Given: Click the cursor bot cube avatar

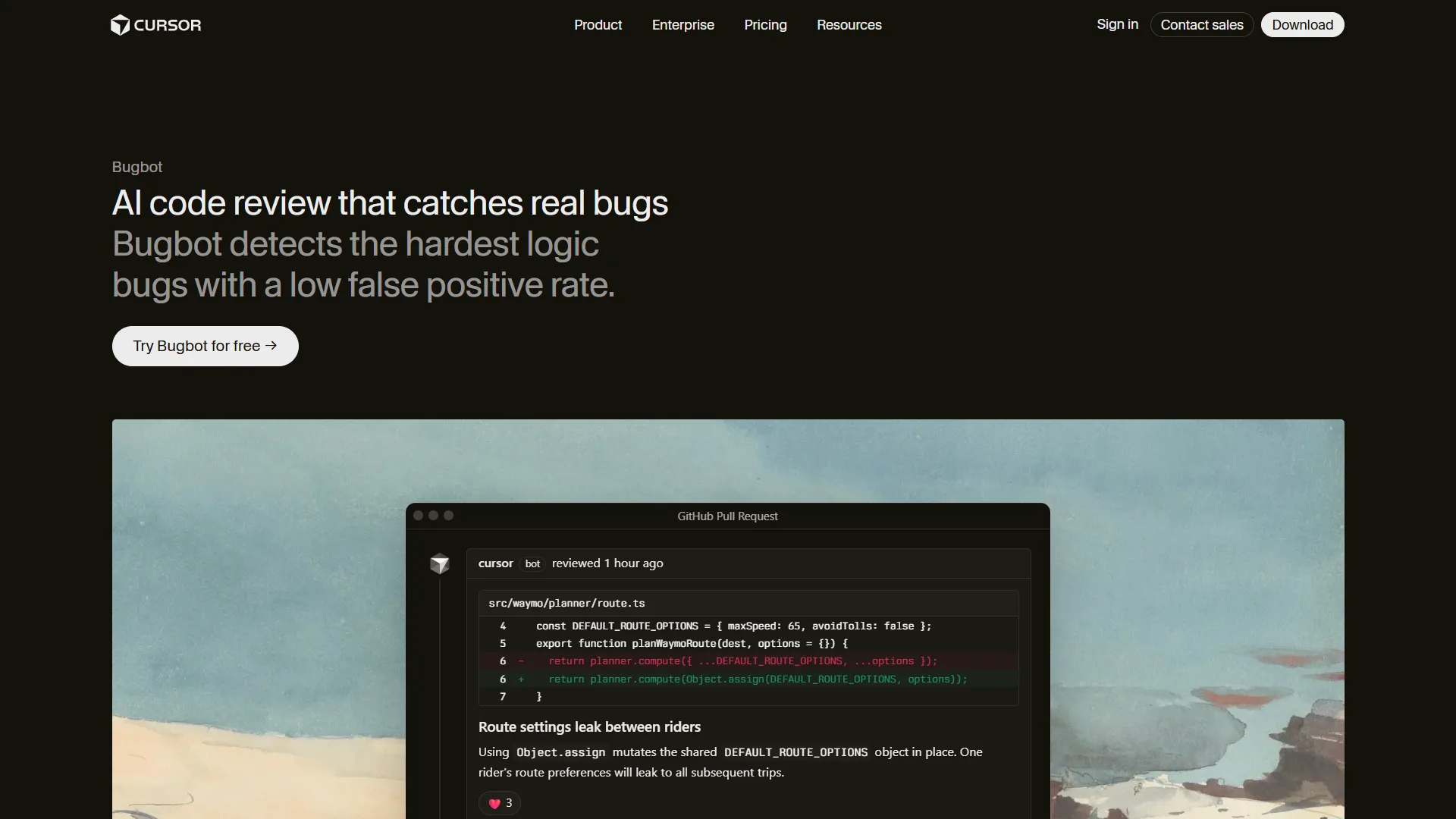Looking at the screenshot, I should pyautogui.click(x=440, y=563).
